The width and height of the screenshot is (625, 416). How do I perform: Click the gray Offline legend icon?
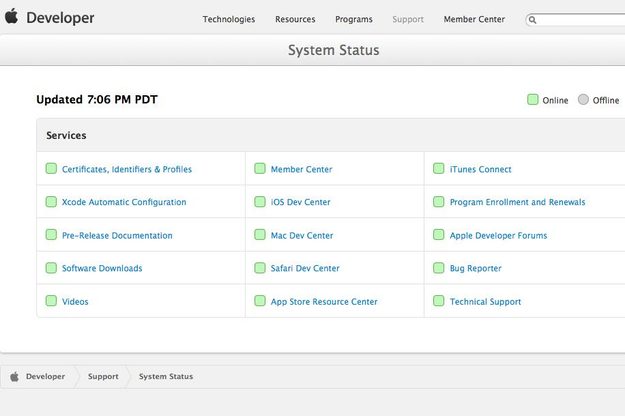click(x=583, y=100)
